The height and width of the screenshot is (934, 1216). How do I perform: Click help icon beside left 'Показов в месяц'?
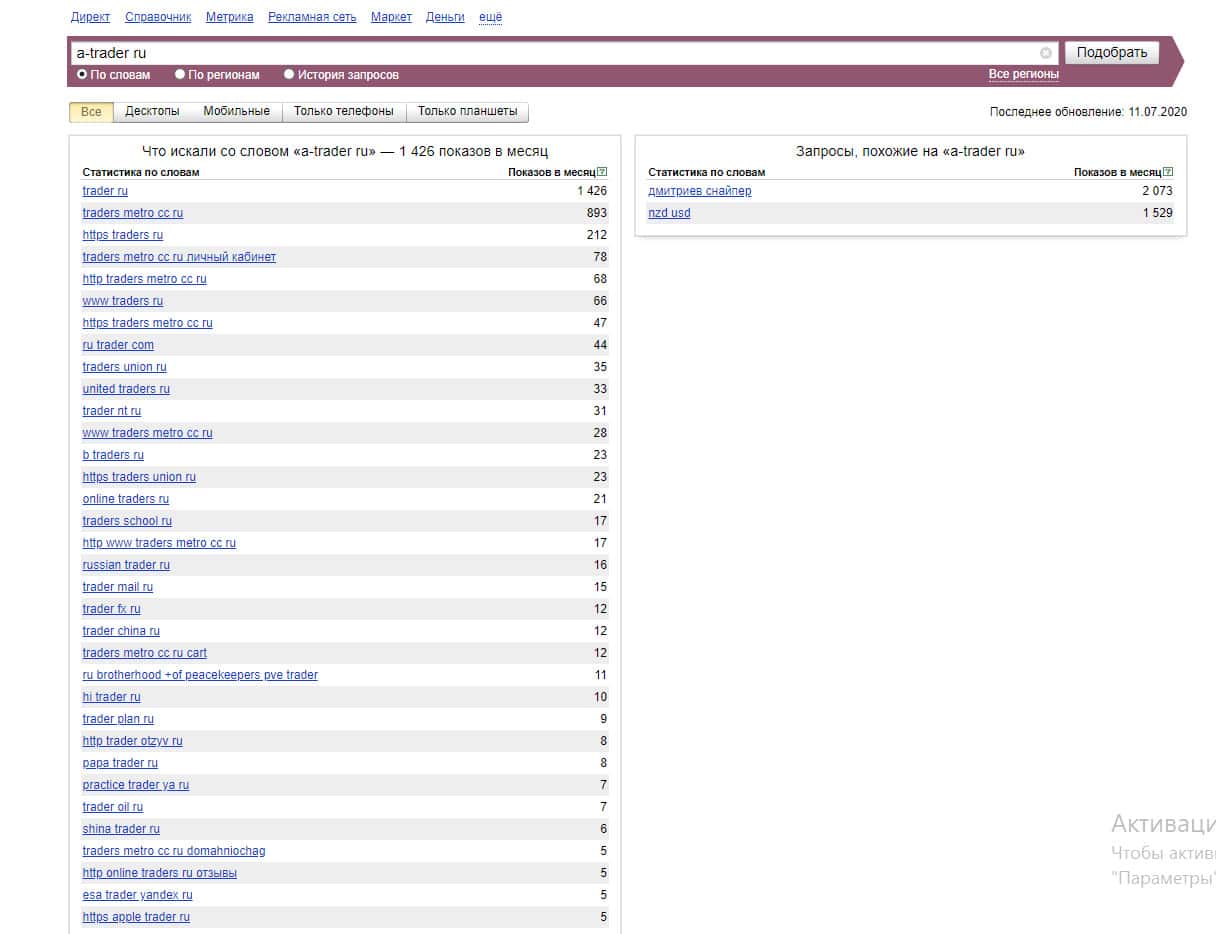point(602,172)
